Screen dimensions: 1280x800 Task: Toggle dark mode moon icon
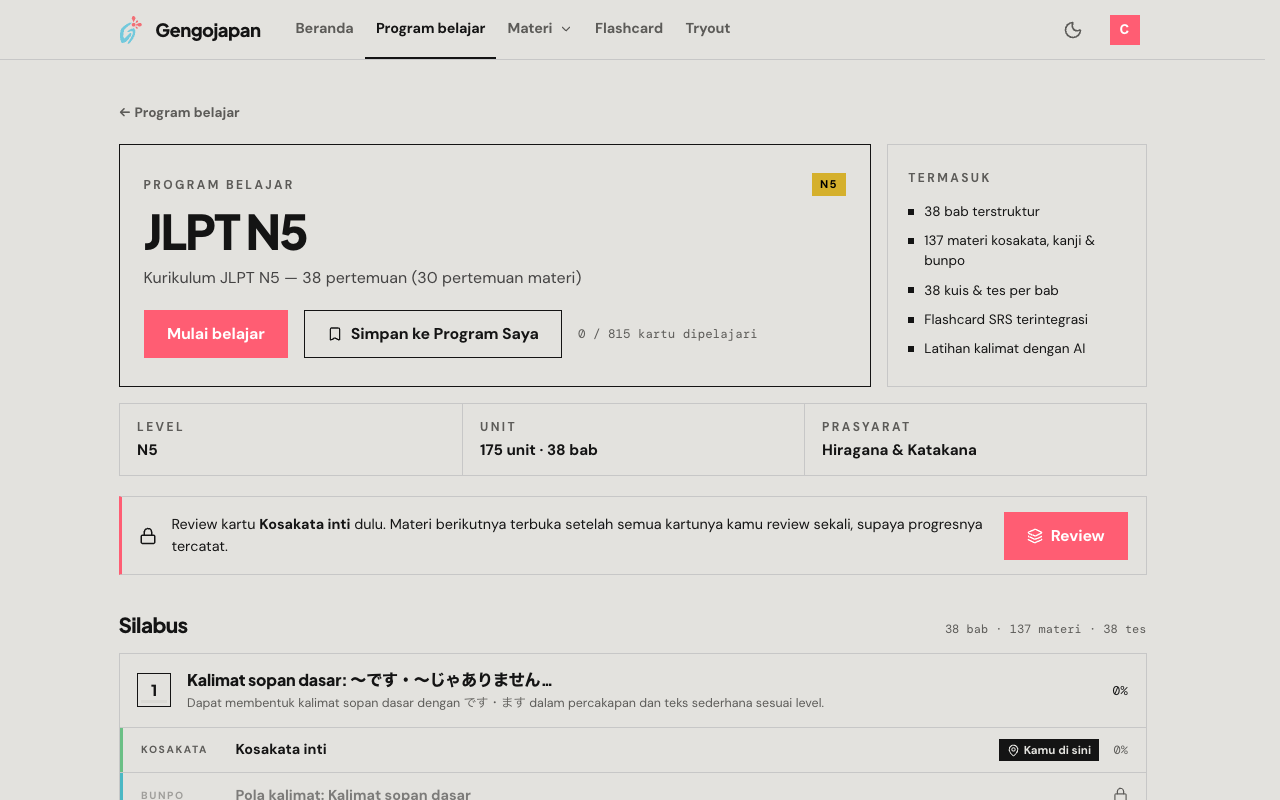coord(1073,30)
